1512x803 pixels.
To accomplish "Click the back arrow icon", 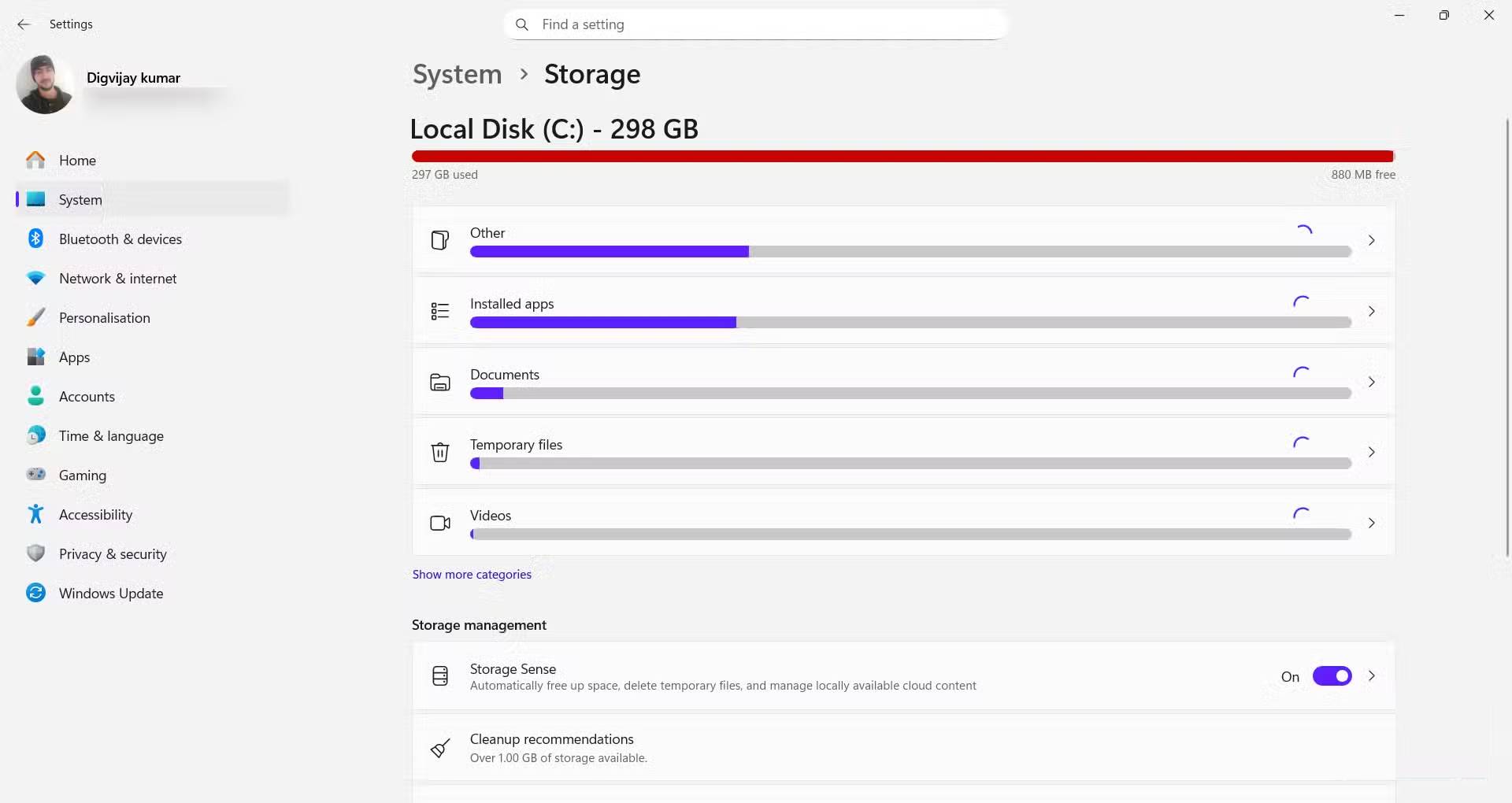I will (x=24, y=24).
